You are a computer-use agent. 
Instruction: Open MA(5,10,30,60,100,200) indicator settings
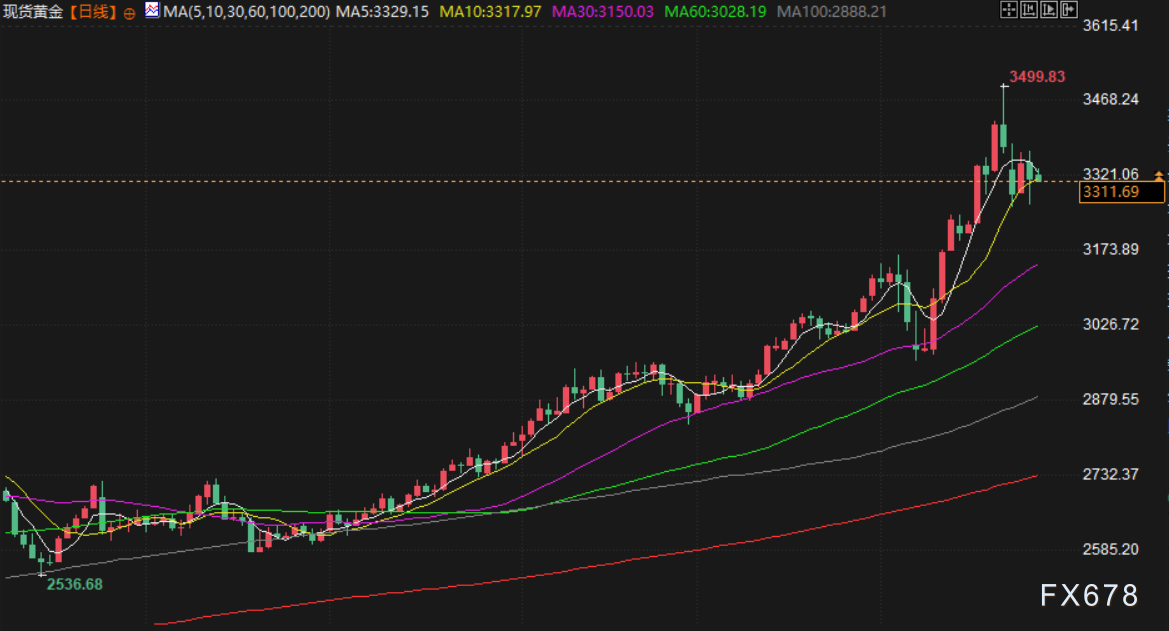246,12
